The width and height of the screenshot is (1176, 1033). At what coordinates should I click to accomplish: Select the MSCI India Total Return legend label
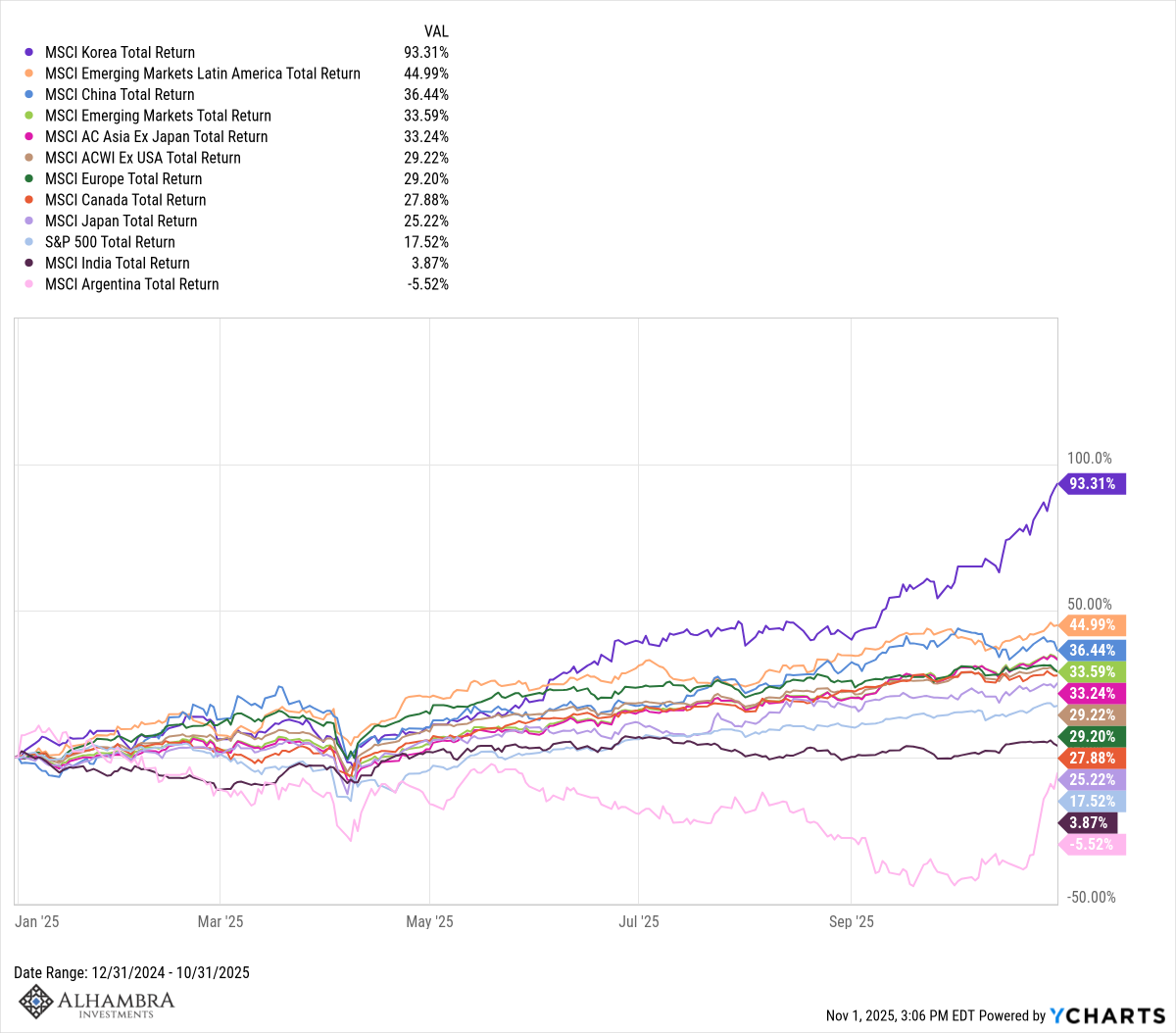coord(118,264)
